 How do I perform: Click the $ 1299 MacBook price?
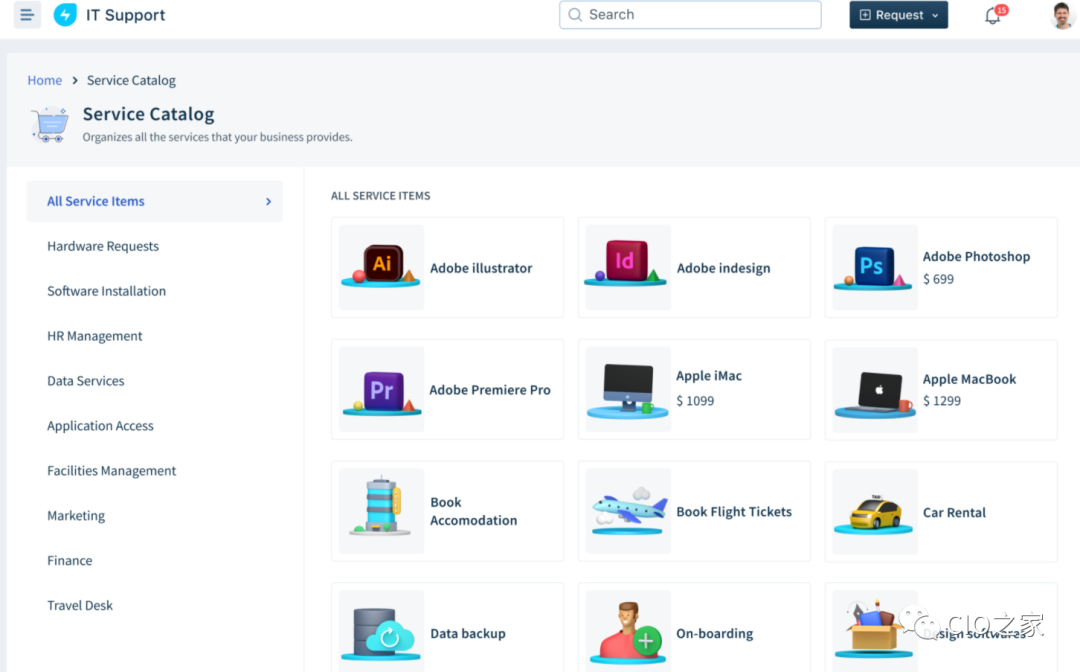click(x=942, y=401)
